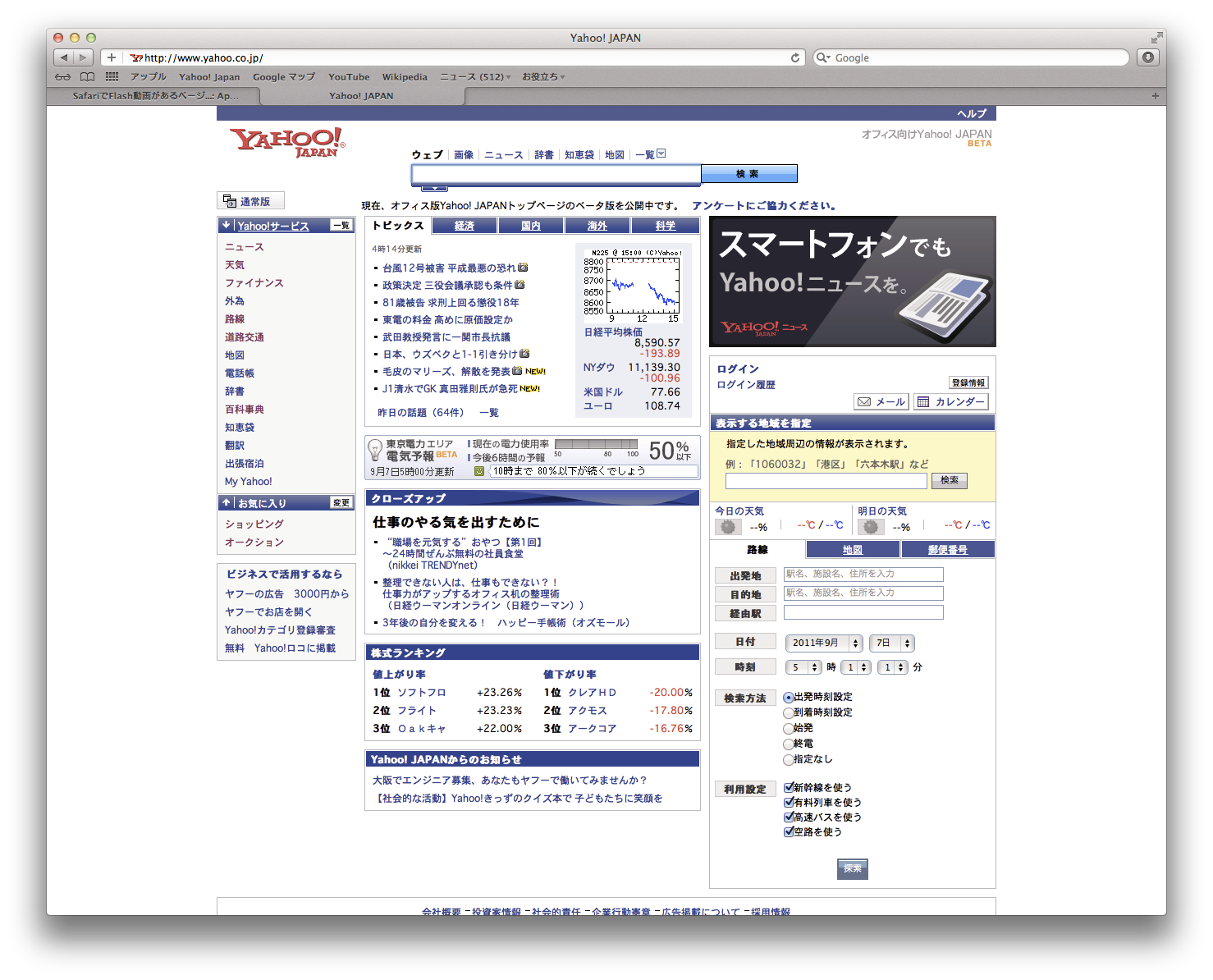Click the 出発地 departure input field
The image size is (1213, 980).
(x=863, y=575)
